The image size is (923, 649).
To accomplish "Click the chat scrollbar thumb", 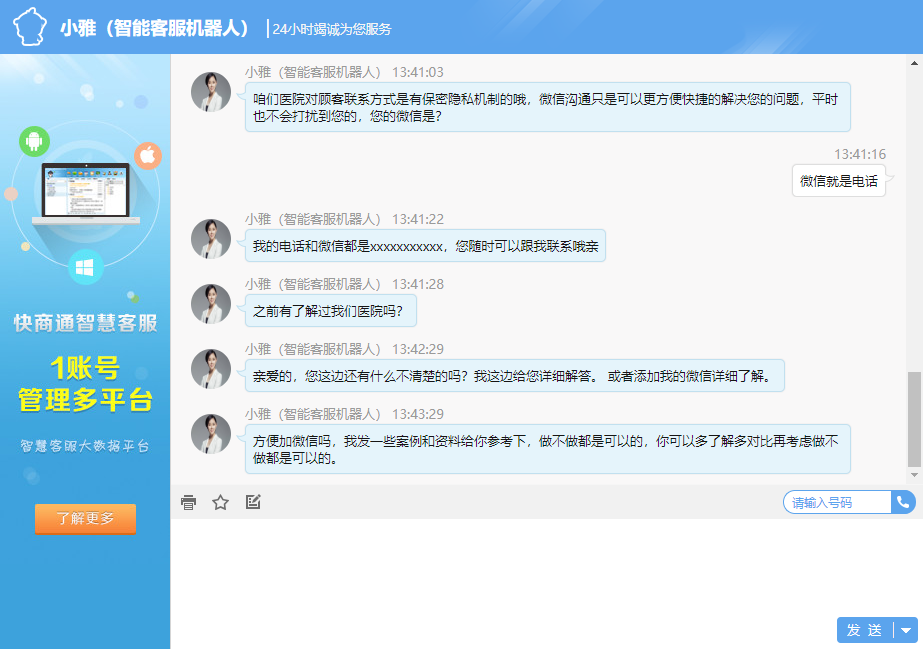I will pyautogui.click(x=914, y=415).
